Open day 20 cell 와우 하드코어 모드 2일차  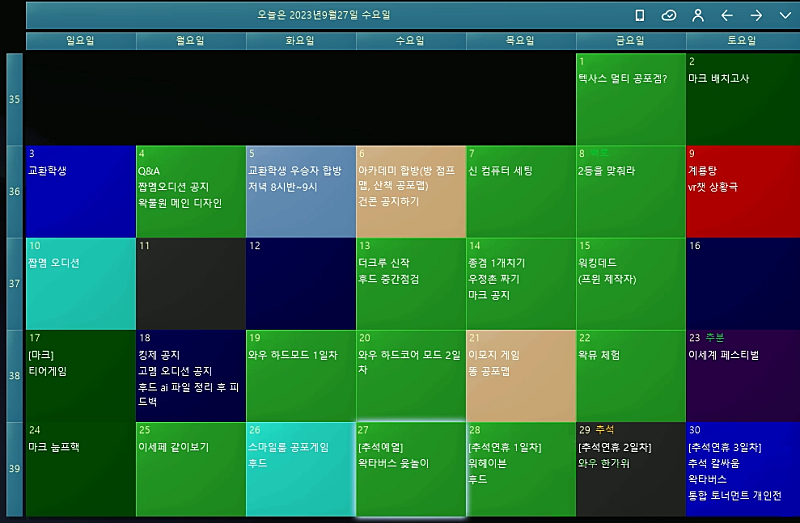click(x=411, y=376)
